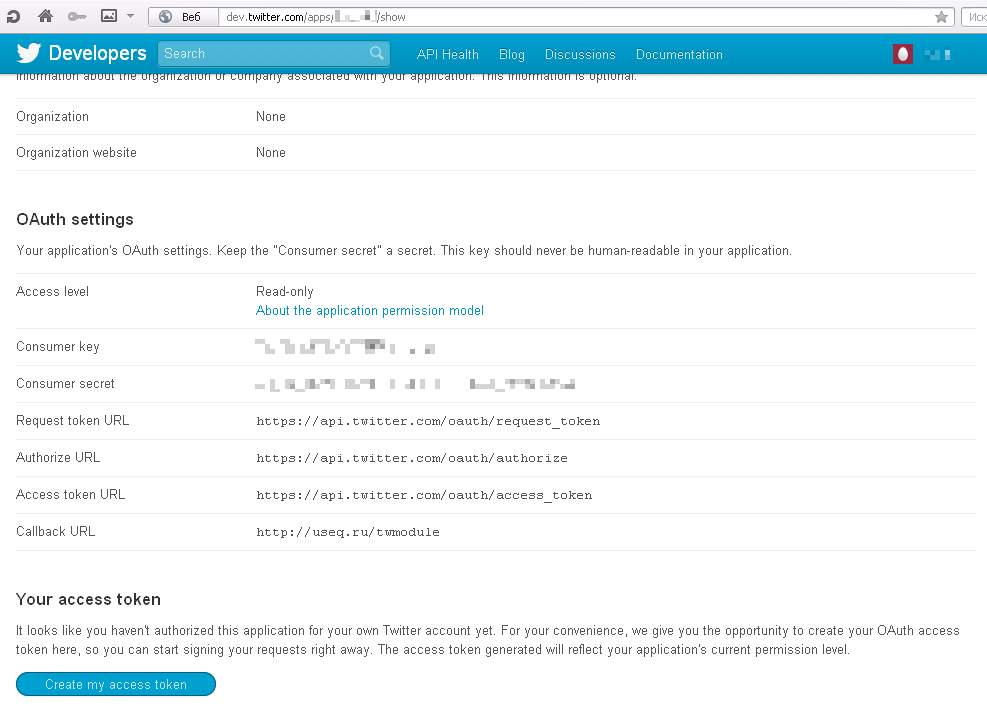The image size is (987, 713).
Task: Click the blurred Consumer secret value
Action: coord(415,384)
